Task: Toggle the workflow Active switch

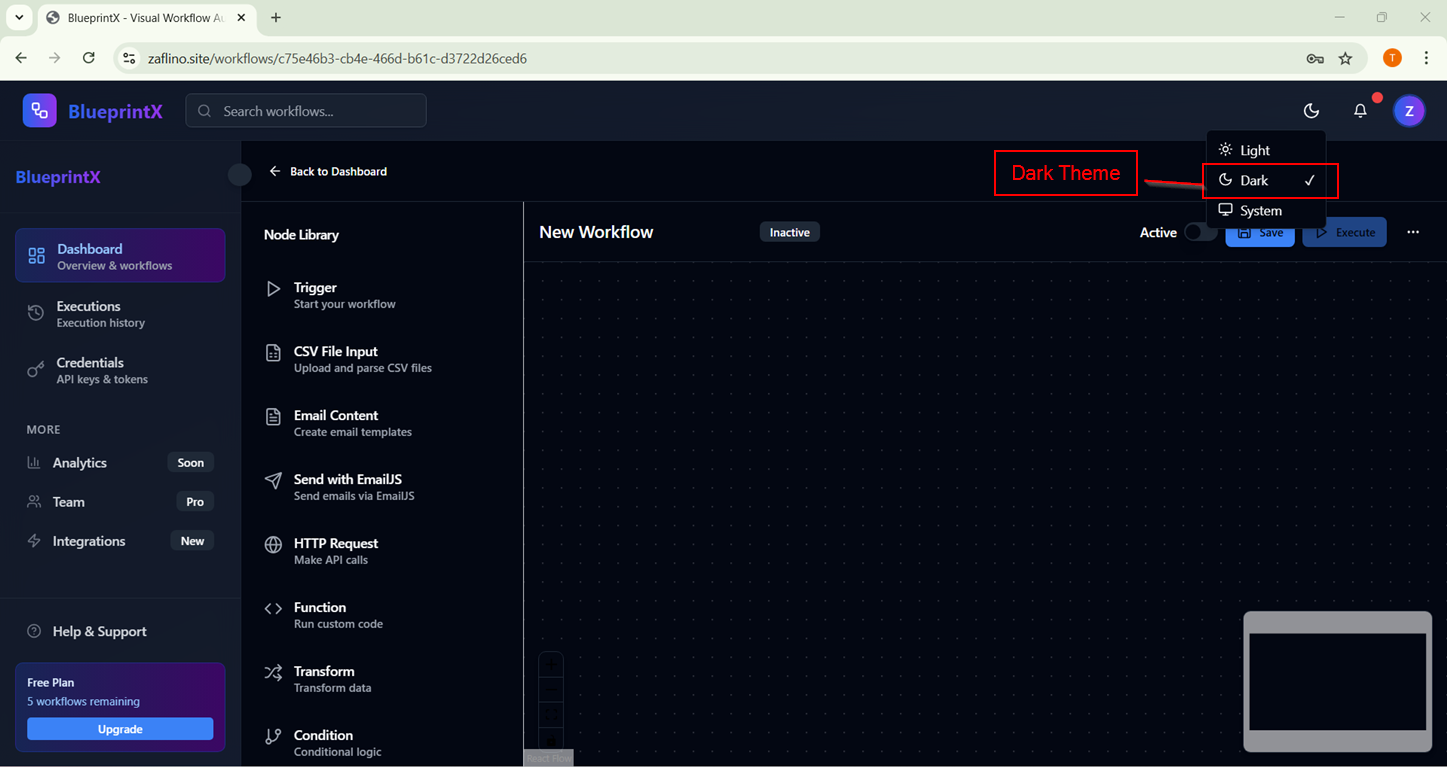Action: pyautogui.click(x=1199, y=232)
